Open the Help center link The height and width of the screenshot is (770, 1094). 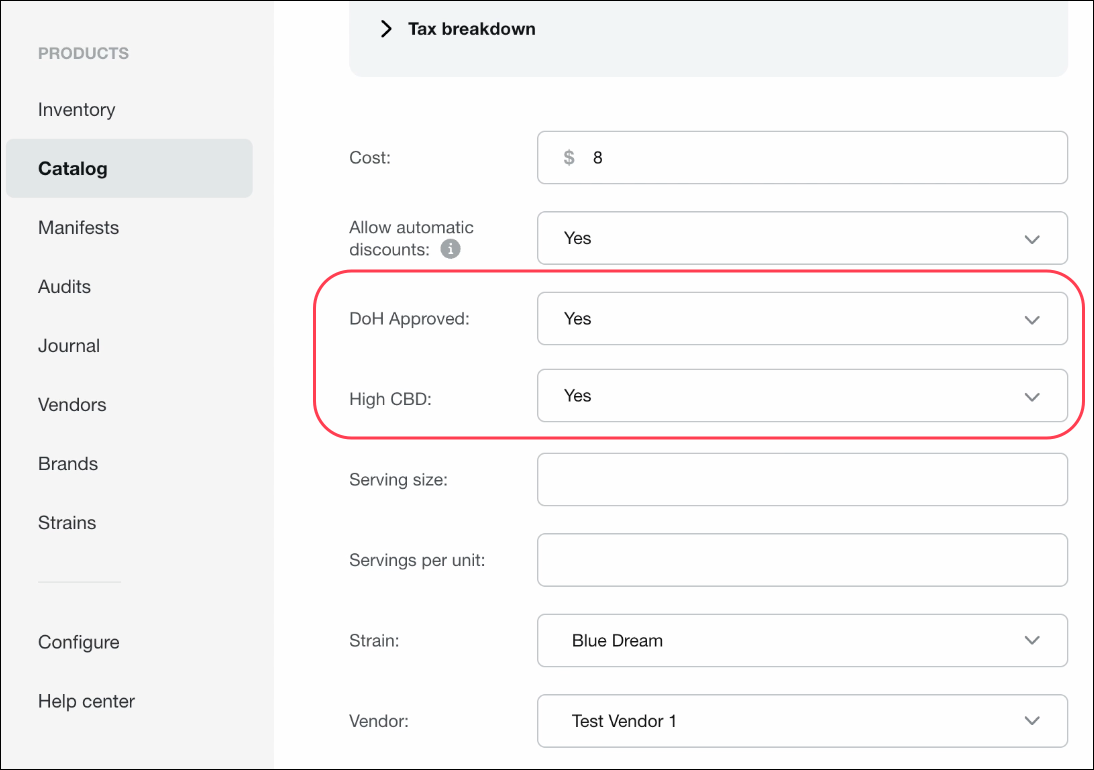[x=87, y=701]
